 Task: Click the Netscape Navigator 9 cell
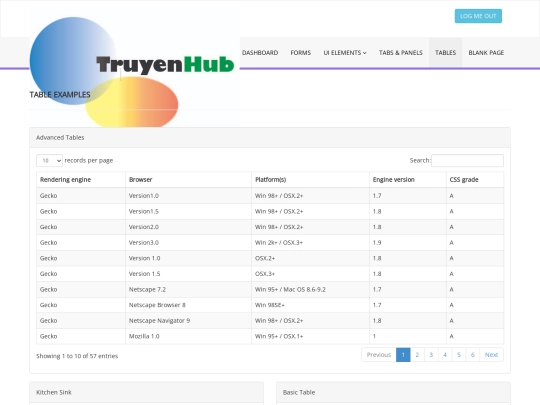click(188, 321)
